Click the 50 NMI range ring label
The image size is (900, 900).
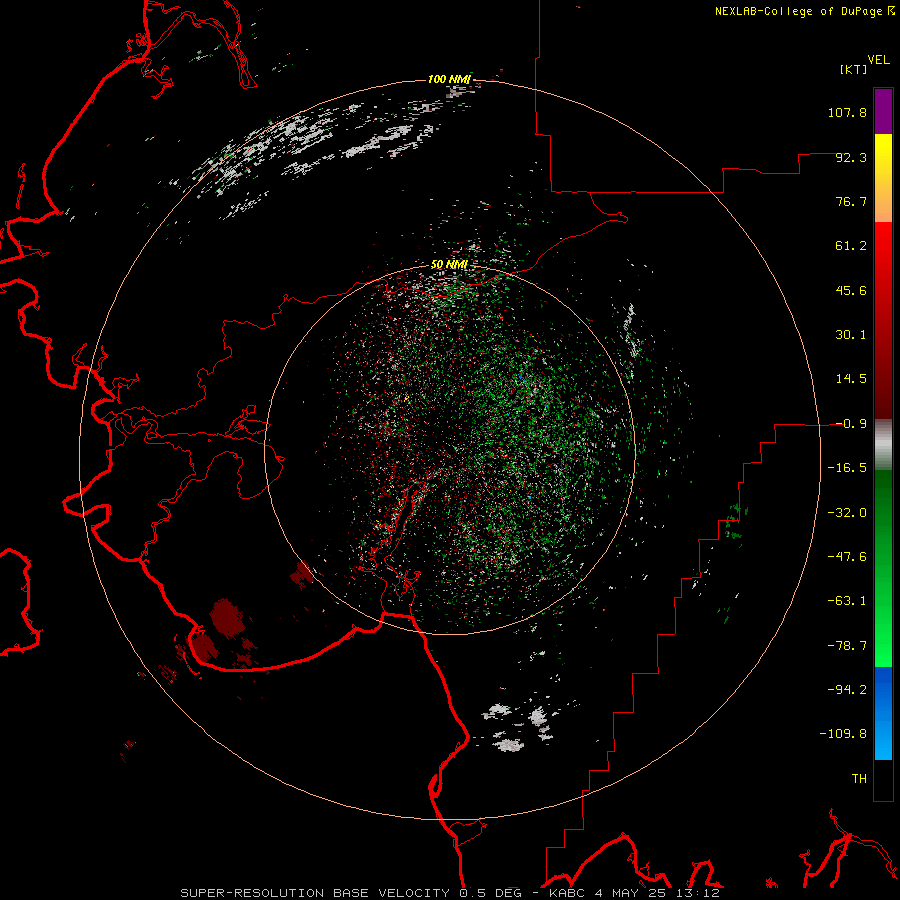pos(449,265)
